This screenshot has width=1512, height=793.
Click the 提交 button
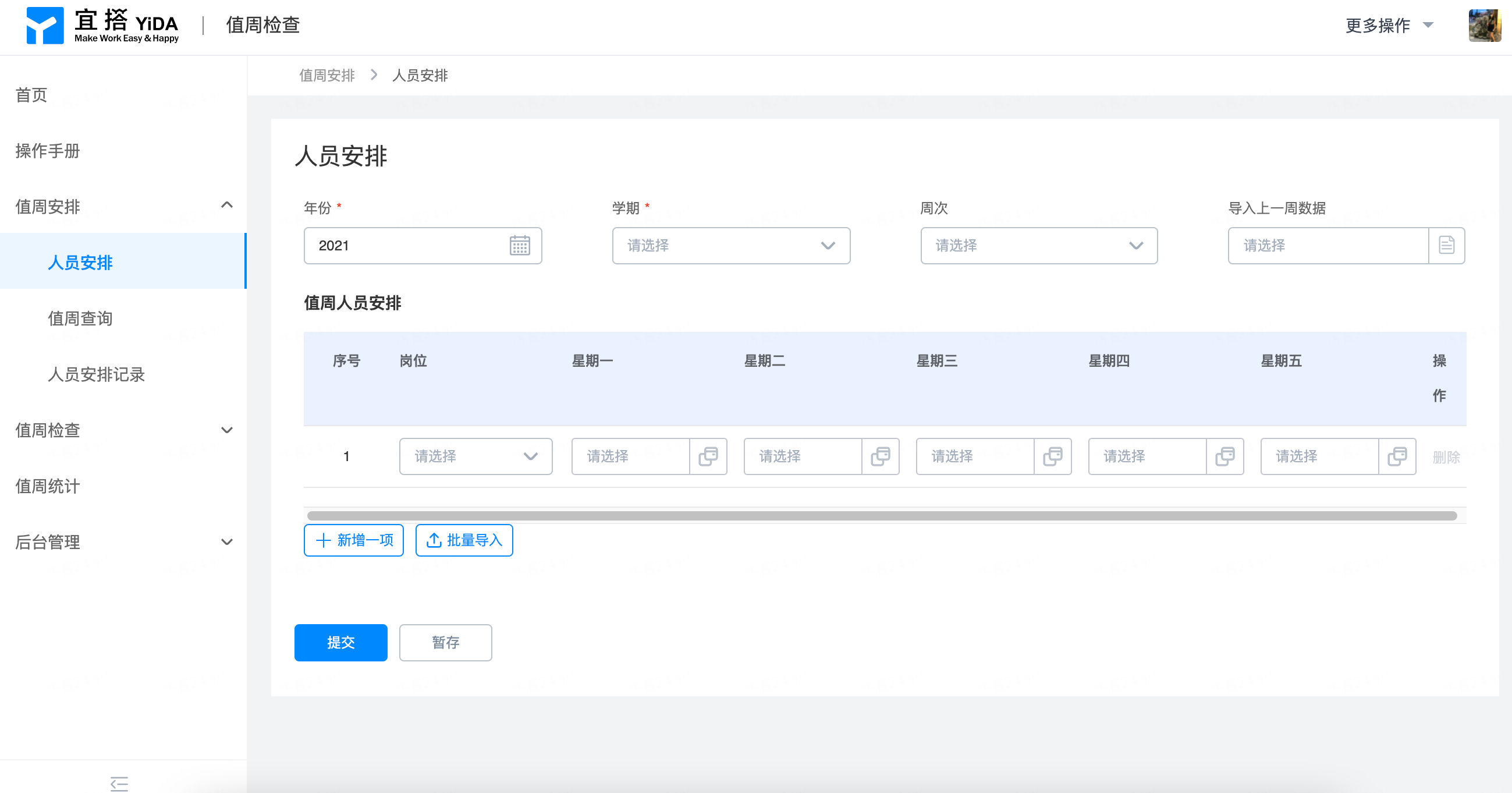coord(340,642)
